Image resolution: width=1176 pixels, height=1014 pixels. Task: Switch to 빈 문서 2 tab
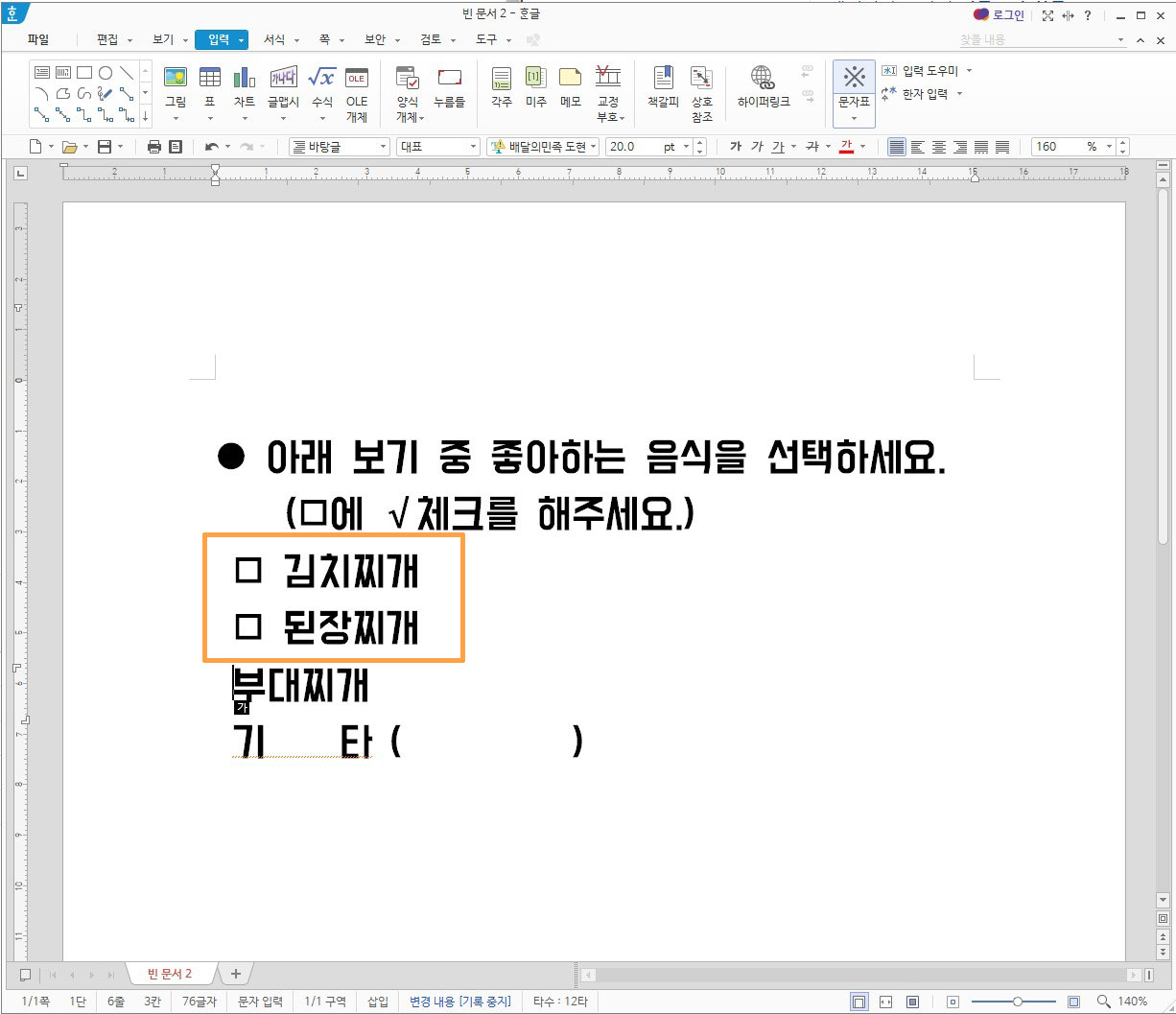click(x=170, y=974)
